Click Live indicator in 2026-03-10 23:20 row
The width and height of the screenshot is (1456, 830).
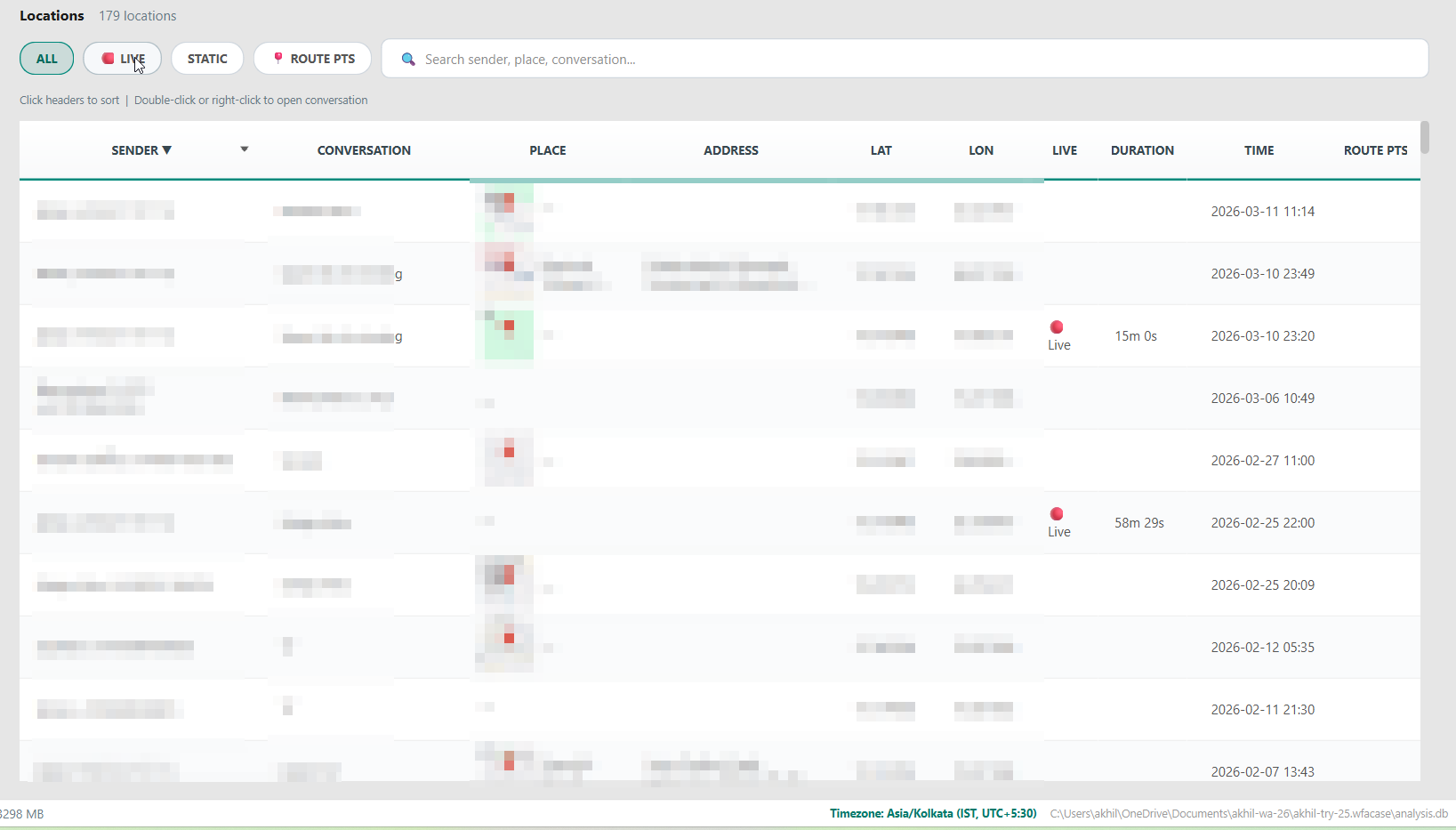click(x=1058, y=336)
